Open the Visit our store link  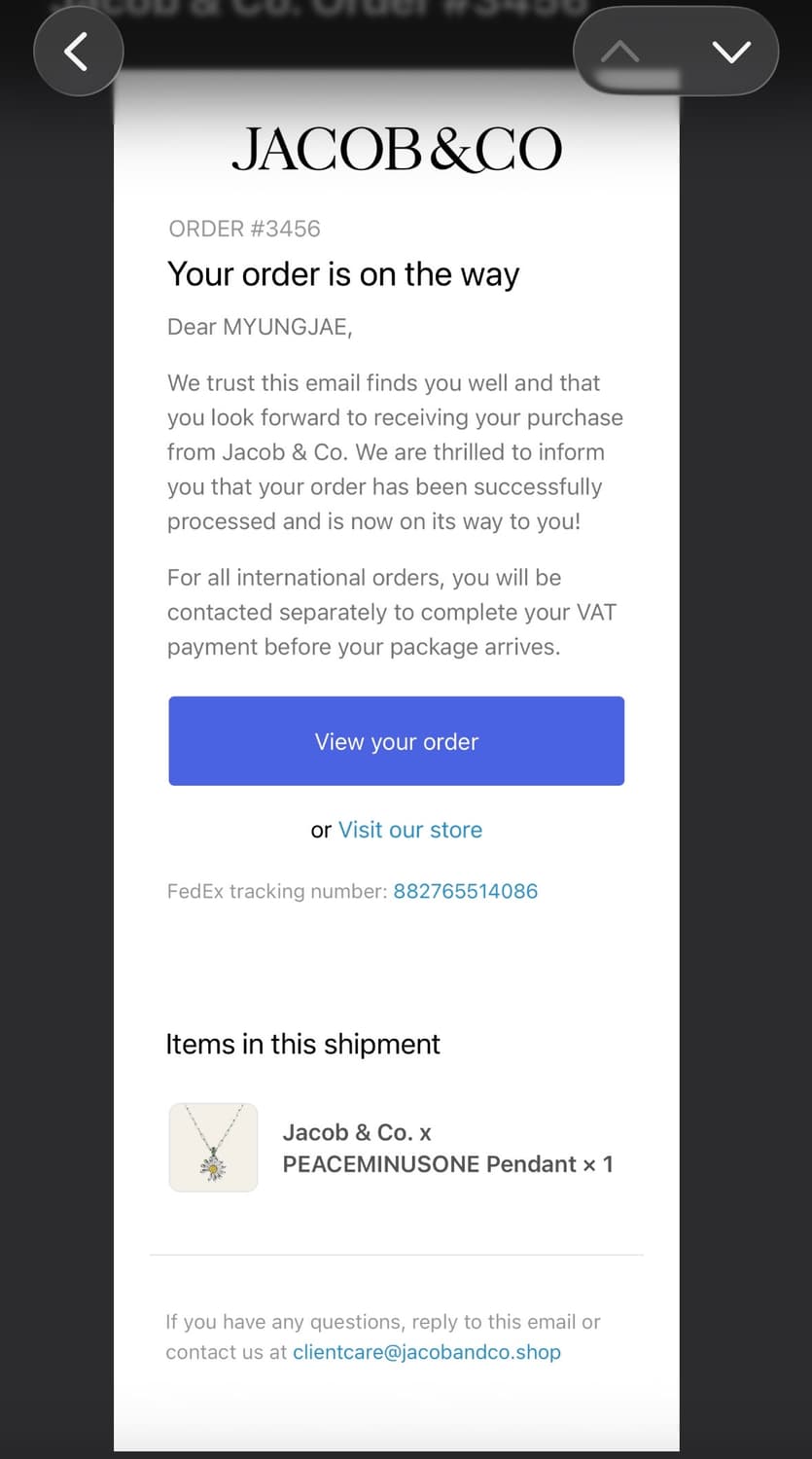pyautogui.click(x=409, y=830)
